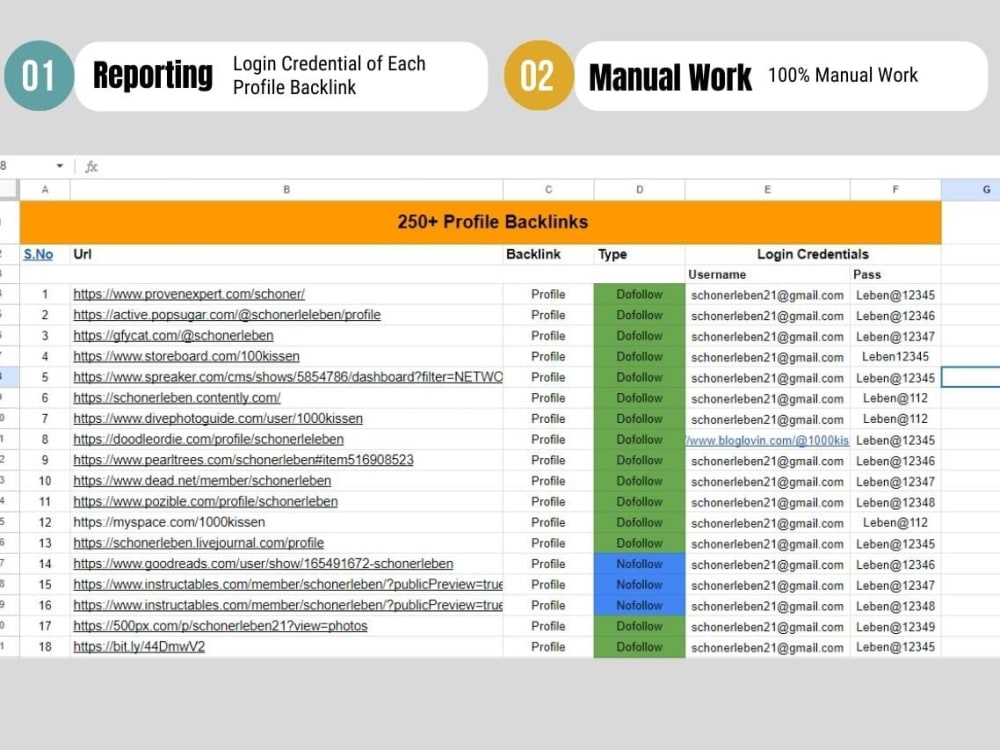The image size is (1000, 750).
Task: Open the pozible.com profile link
Action: pyautogui.click(x=205, y=501)
